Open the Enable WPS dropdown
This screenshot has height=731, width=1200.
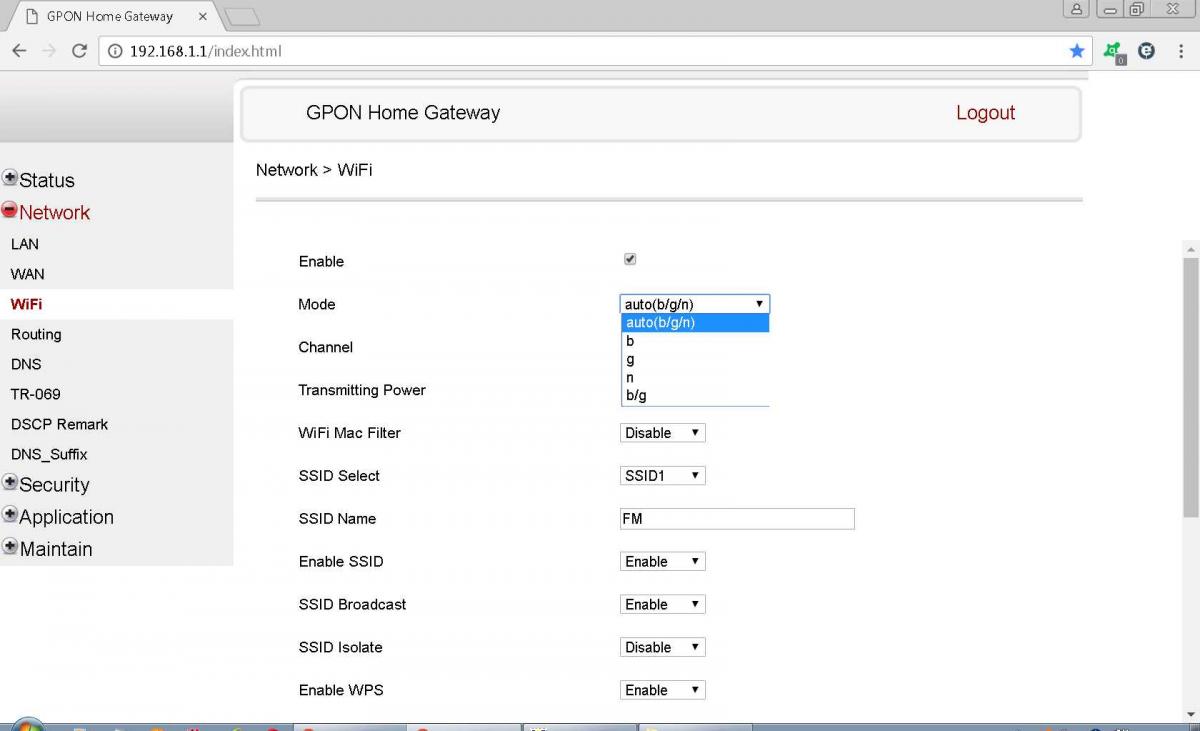tap(663, 690)
